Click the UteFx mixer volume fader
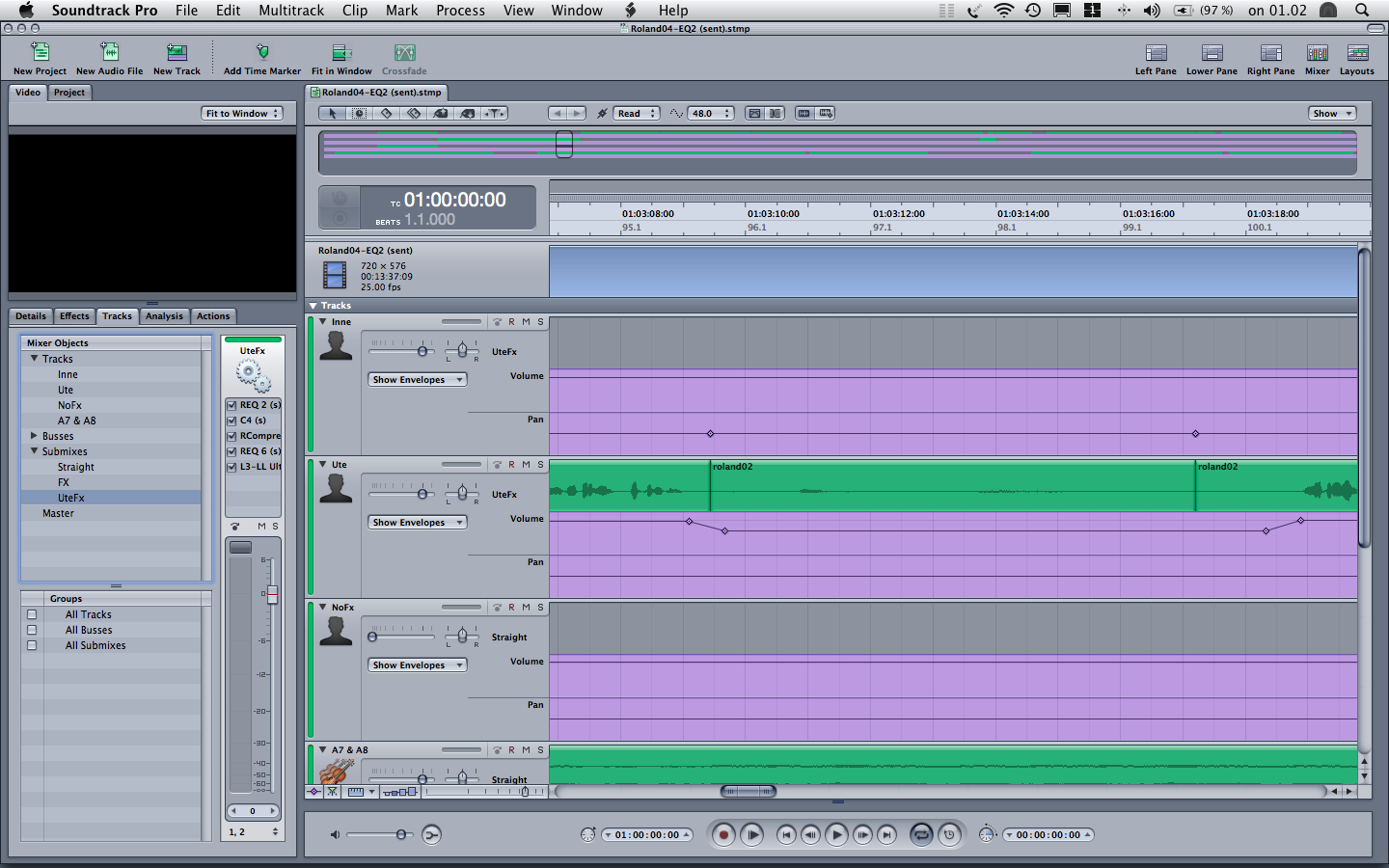This screenshot has height=868, width=1389. click(272, 595)
